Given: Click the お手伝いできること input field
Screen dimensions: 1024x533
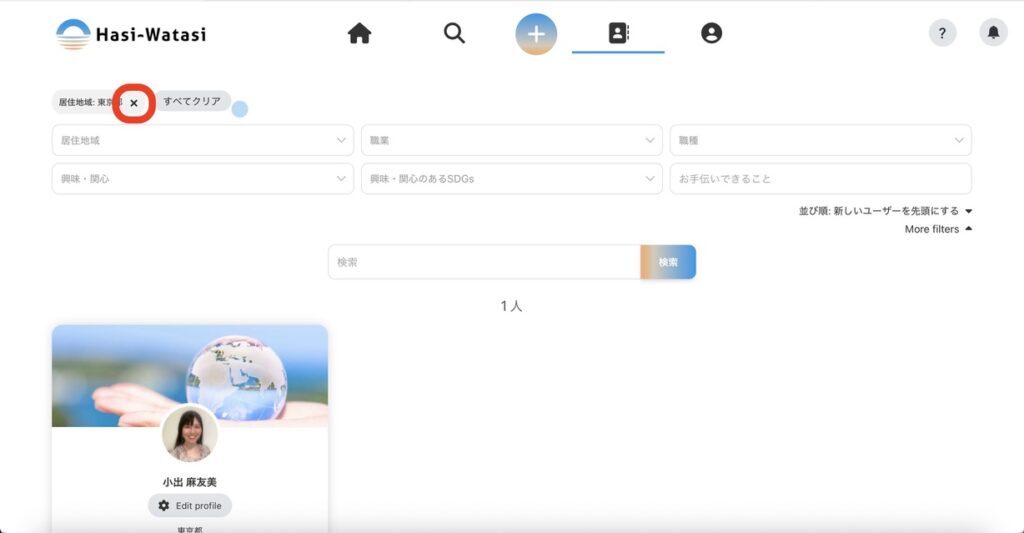Looking at the screenshot, I should click(820, 179).
